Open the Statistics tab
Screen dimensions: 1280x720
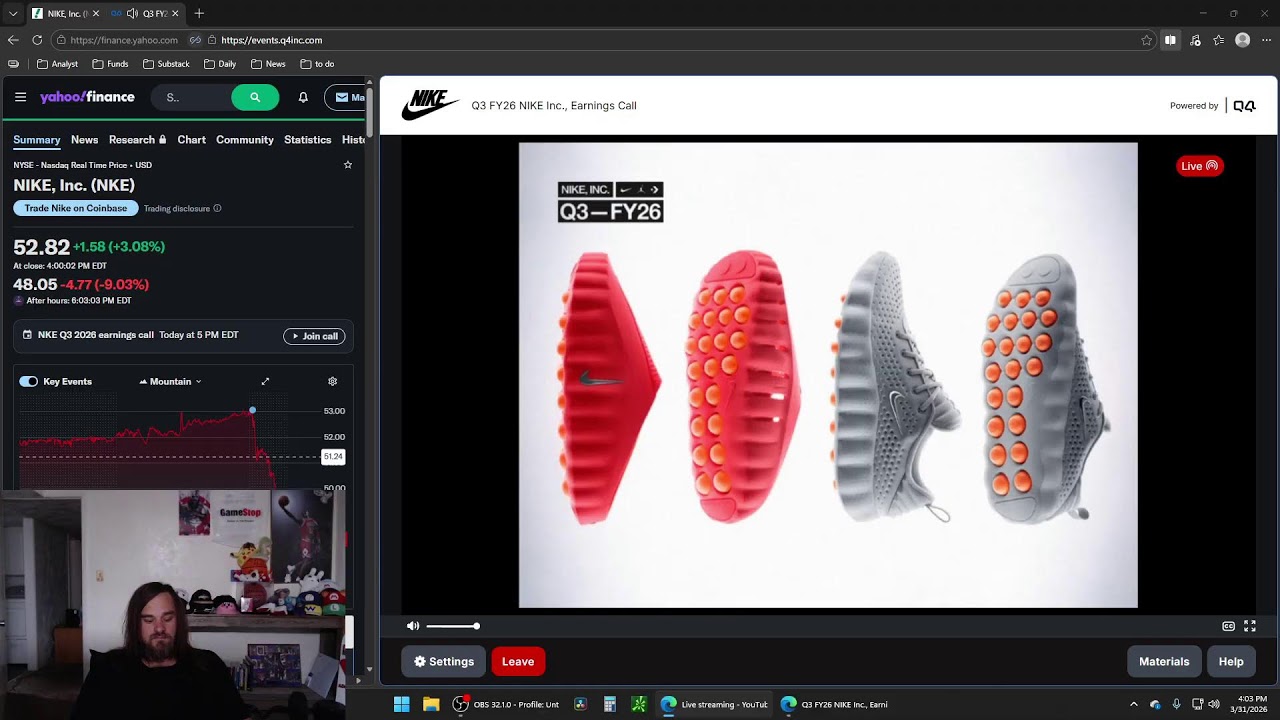click(307, 140)
